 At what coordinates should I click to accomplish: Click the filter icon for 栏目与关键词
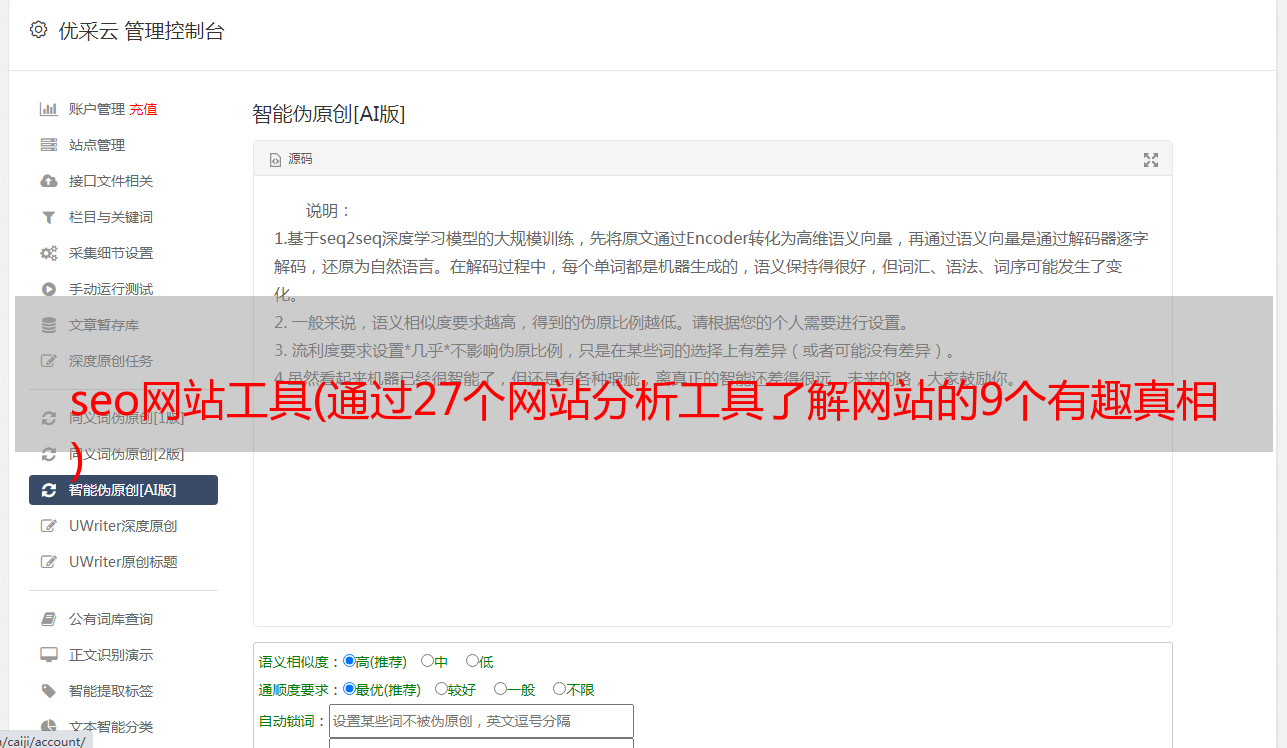coord(48,217)
